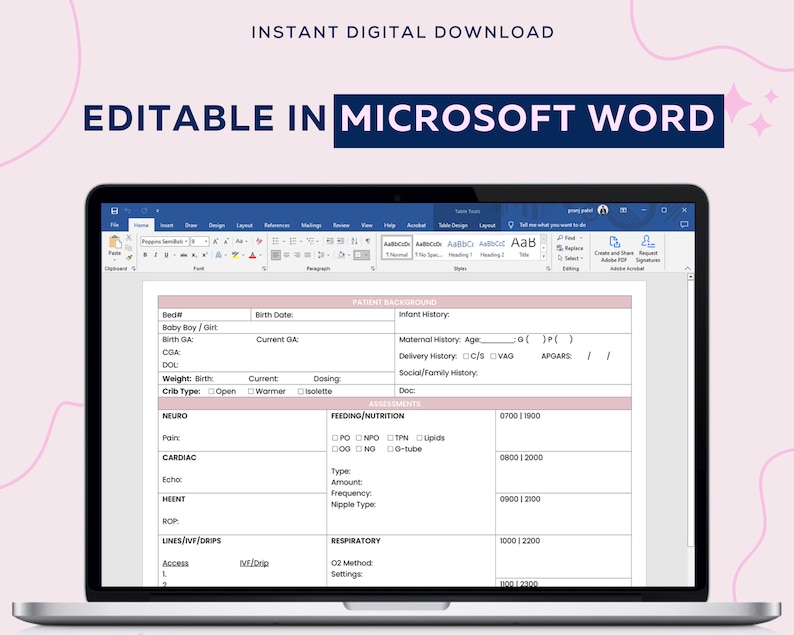The height and width of the screenshot is (635, 794).
Task: Toggle Show paragraph marks icon
Action: (368, 241)
